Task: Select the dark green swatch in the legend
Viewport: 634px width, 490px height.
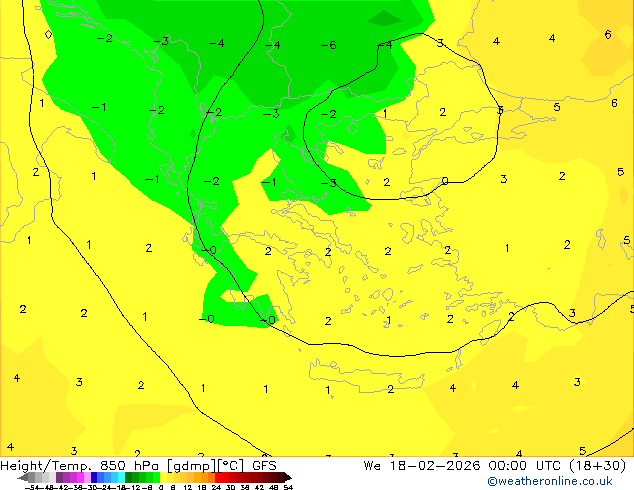Action: [x=129, y=477]
